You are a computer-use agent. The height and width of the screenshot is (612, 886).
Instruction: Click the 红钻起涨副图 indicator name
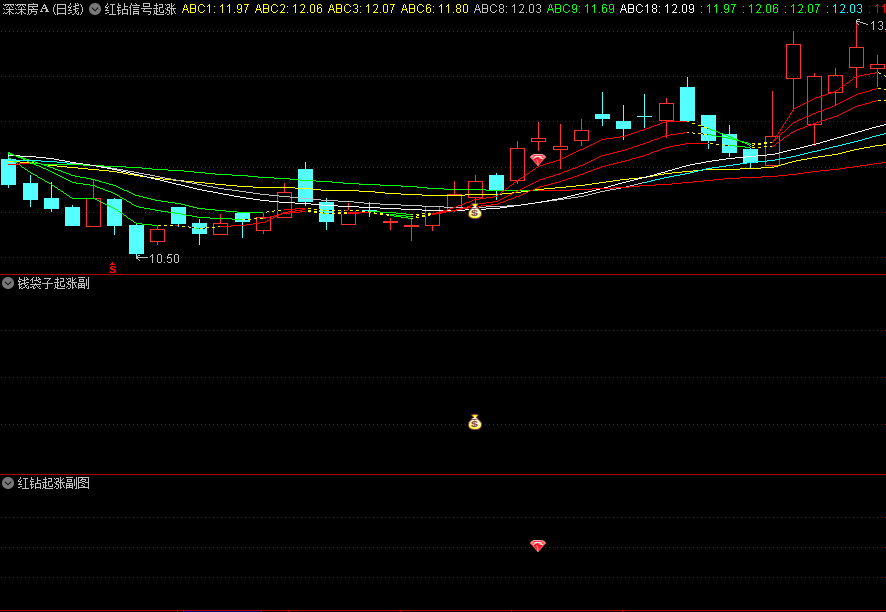pyautogui.click(x=53, y=483)
